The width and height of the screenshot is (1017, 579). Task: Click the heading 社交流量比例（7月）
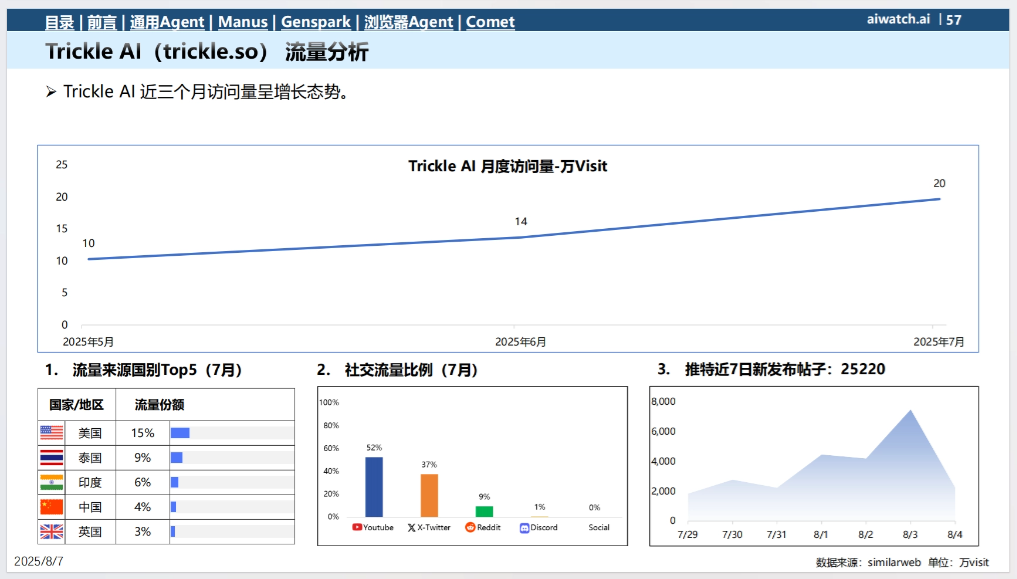411,370
